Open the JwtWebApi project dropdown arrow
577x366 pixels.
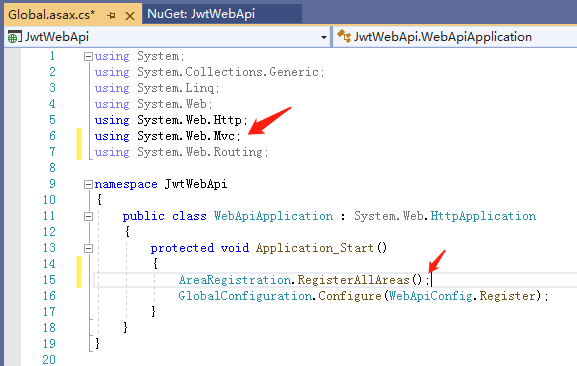pos(323,37)
